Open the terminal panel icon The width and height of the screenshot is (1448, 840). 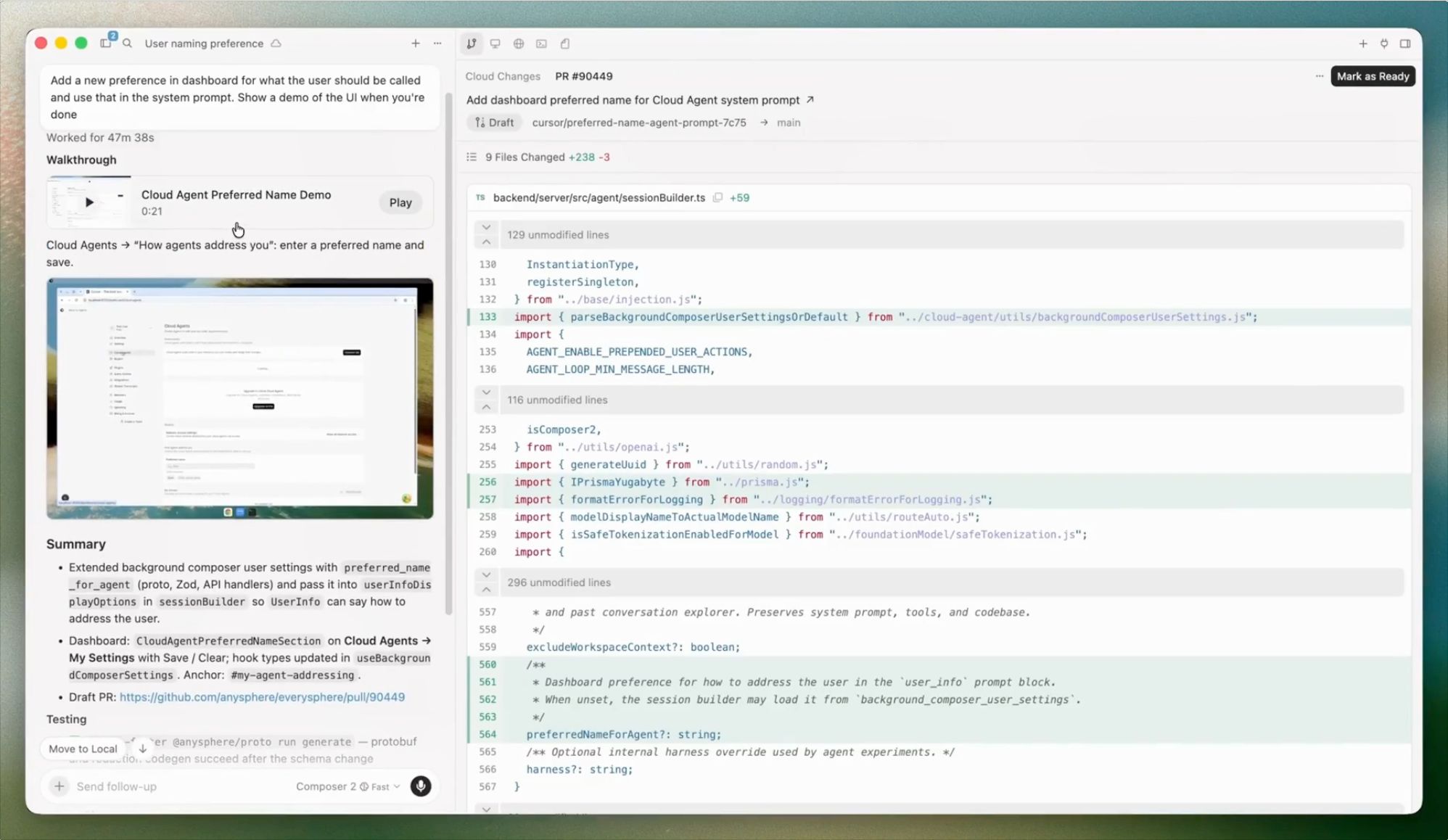click(541, 44)
